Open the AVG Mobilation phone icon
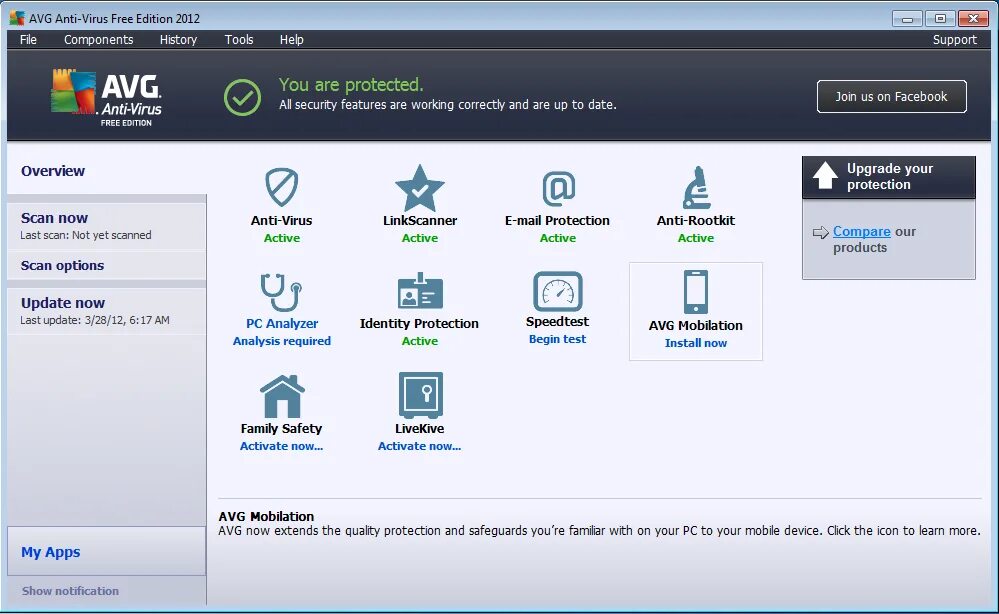 696,292
